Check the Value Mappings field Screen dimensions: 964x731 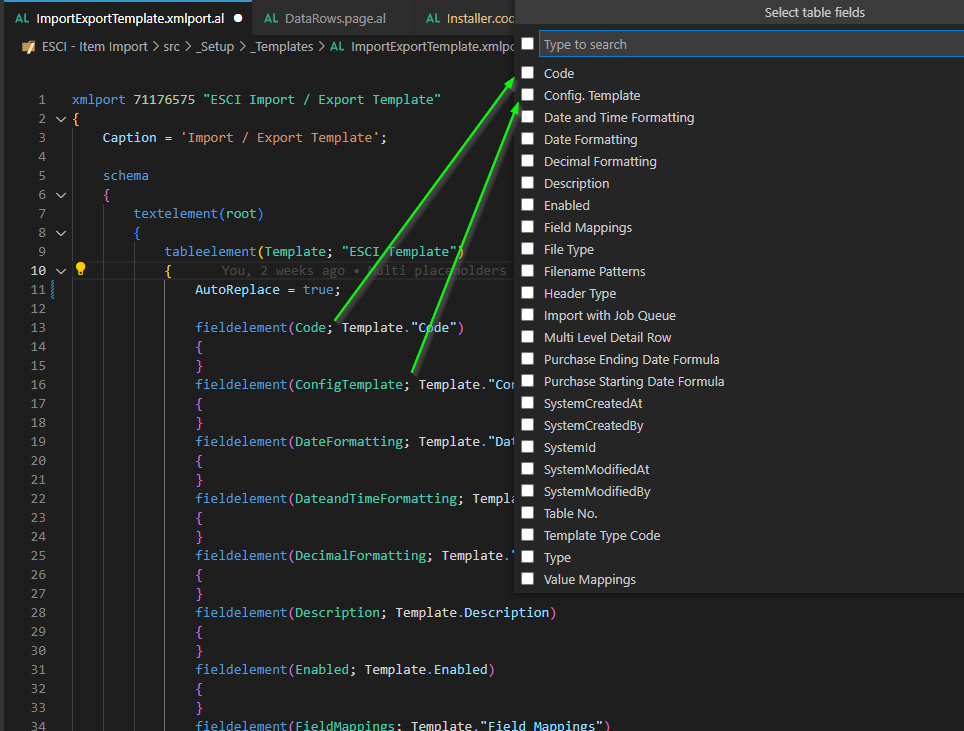coord(527,578)
